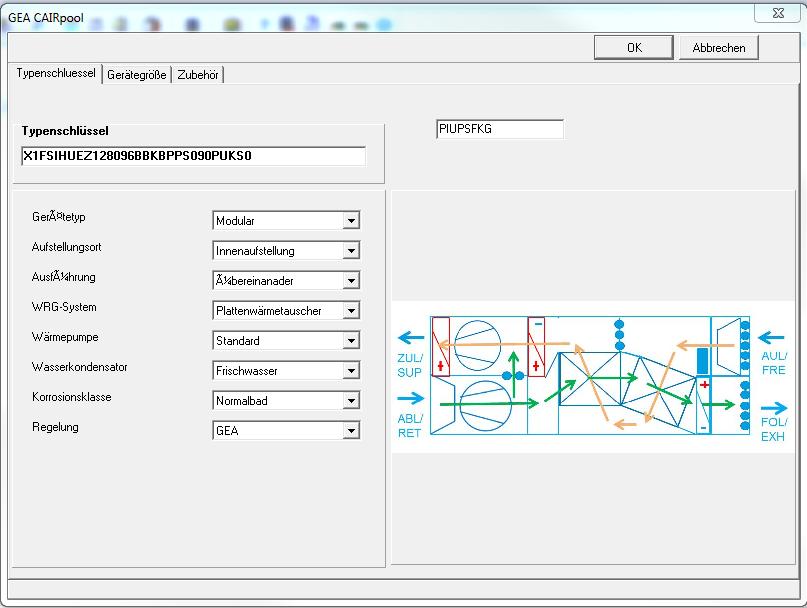807x608 pixels.
Task: Click the Standard combo box value
Action: tap(278, 340)
